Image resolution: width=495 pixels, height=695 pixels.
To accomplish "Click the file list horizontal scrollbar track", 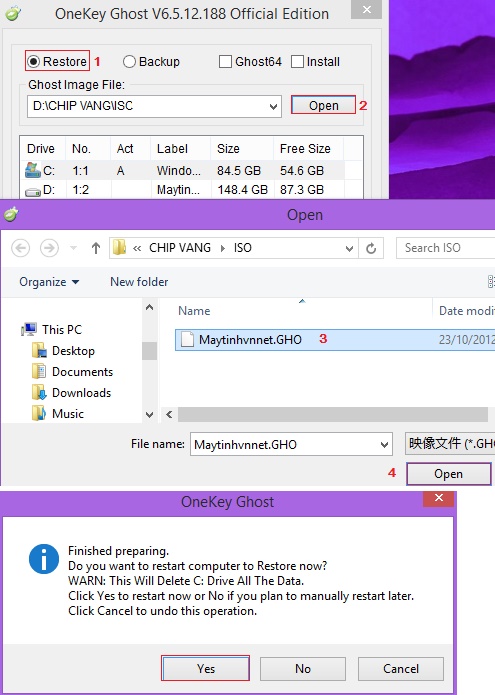I will [332, 415].
